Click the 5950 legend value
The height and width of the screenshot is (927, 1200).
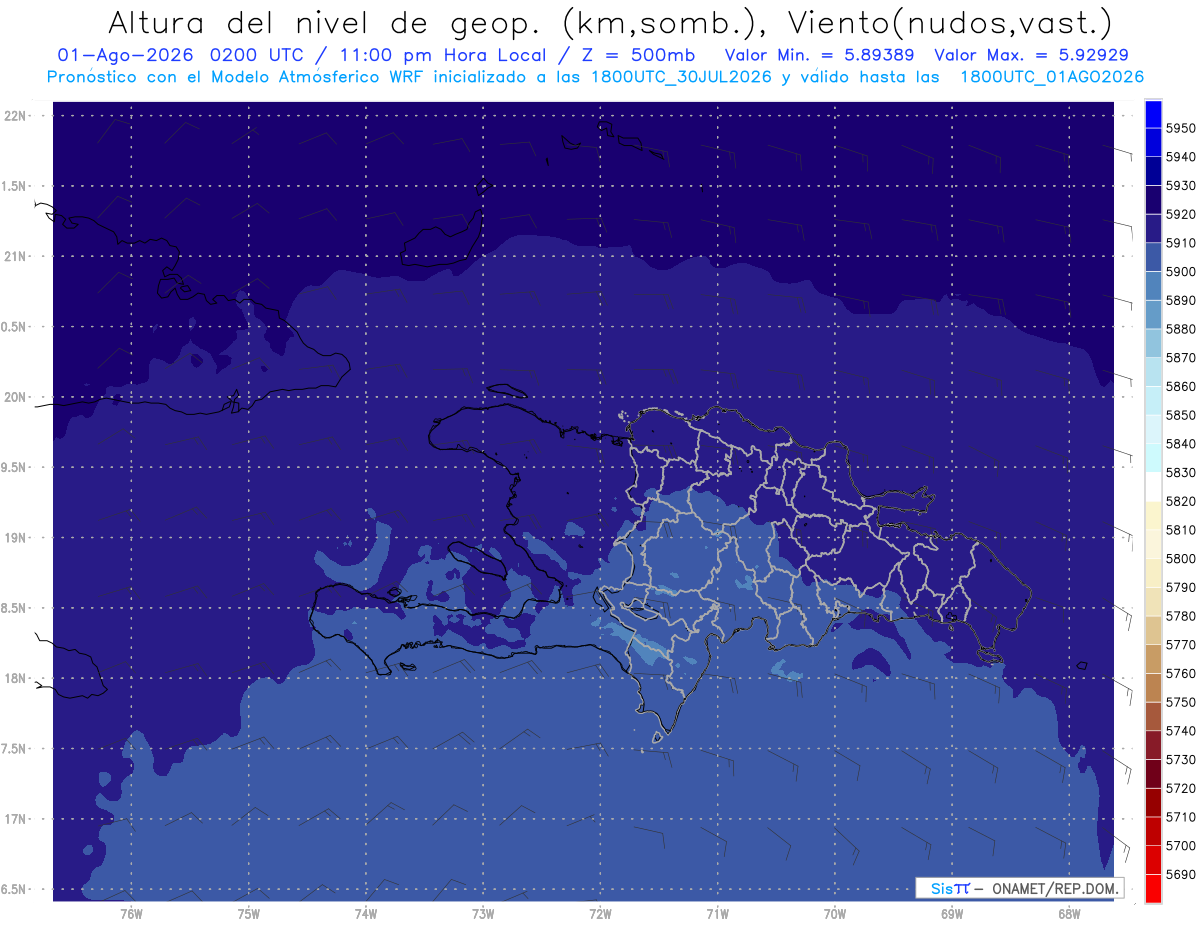(x=1180, y=129)
